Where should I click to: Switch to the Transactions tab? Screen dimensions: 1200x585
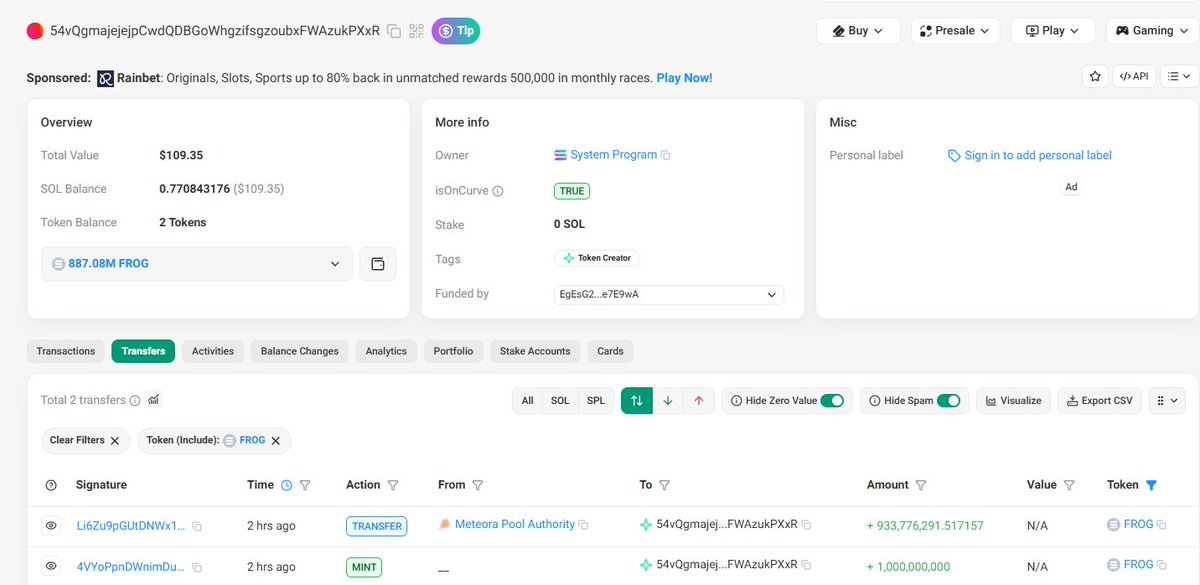click(x=66, y=351)
